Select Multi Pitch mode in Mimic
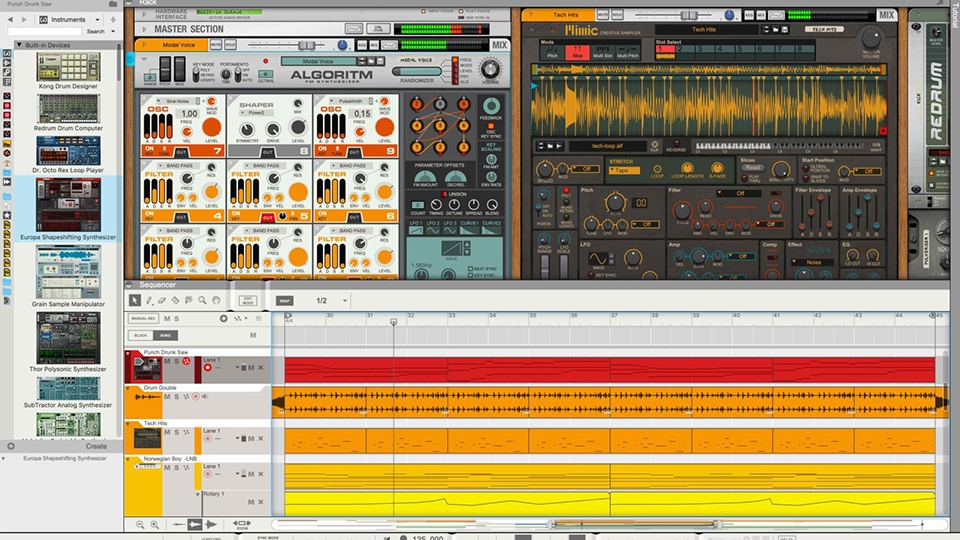This screenshot has width=960, height=540. 628,51
